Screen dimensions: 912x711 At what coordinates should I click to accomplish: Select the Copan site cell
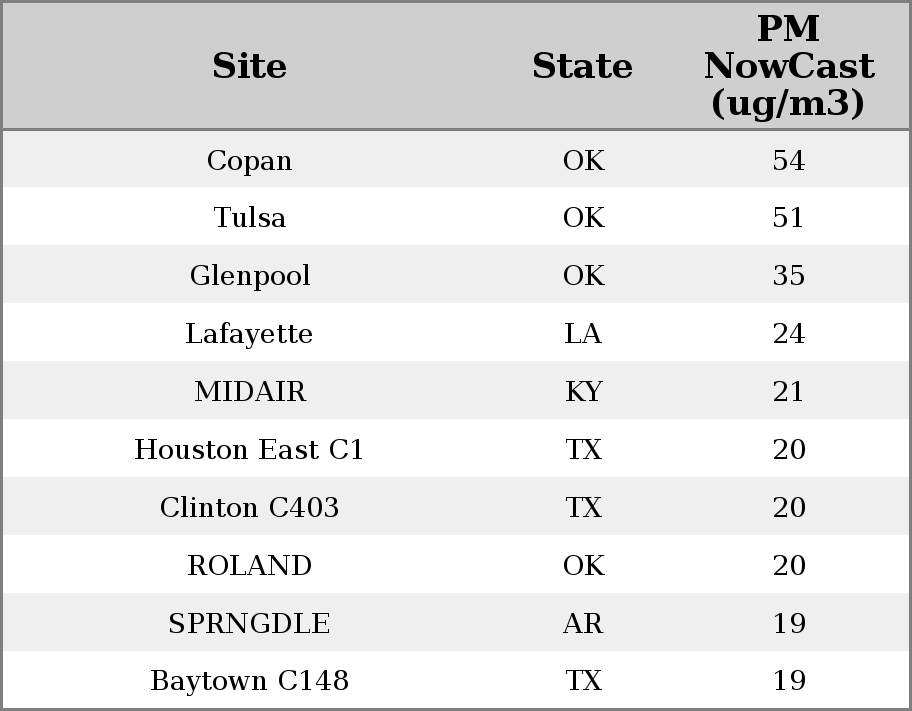tap(249, 161)
